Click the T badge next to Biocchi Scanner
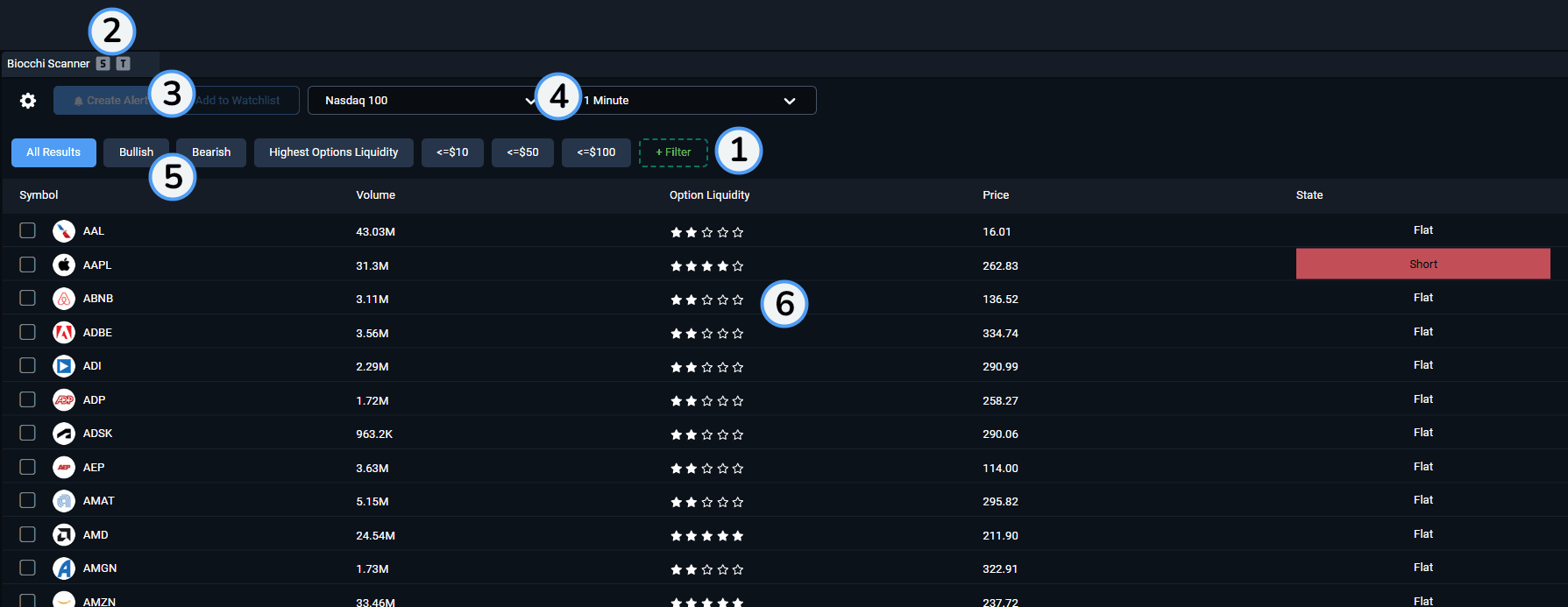Screen dimensions: 1568x607 pos(124,63)
